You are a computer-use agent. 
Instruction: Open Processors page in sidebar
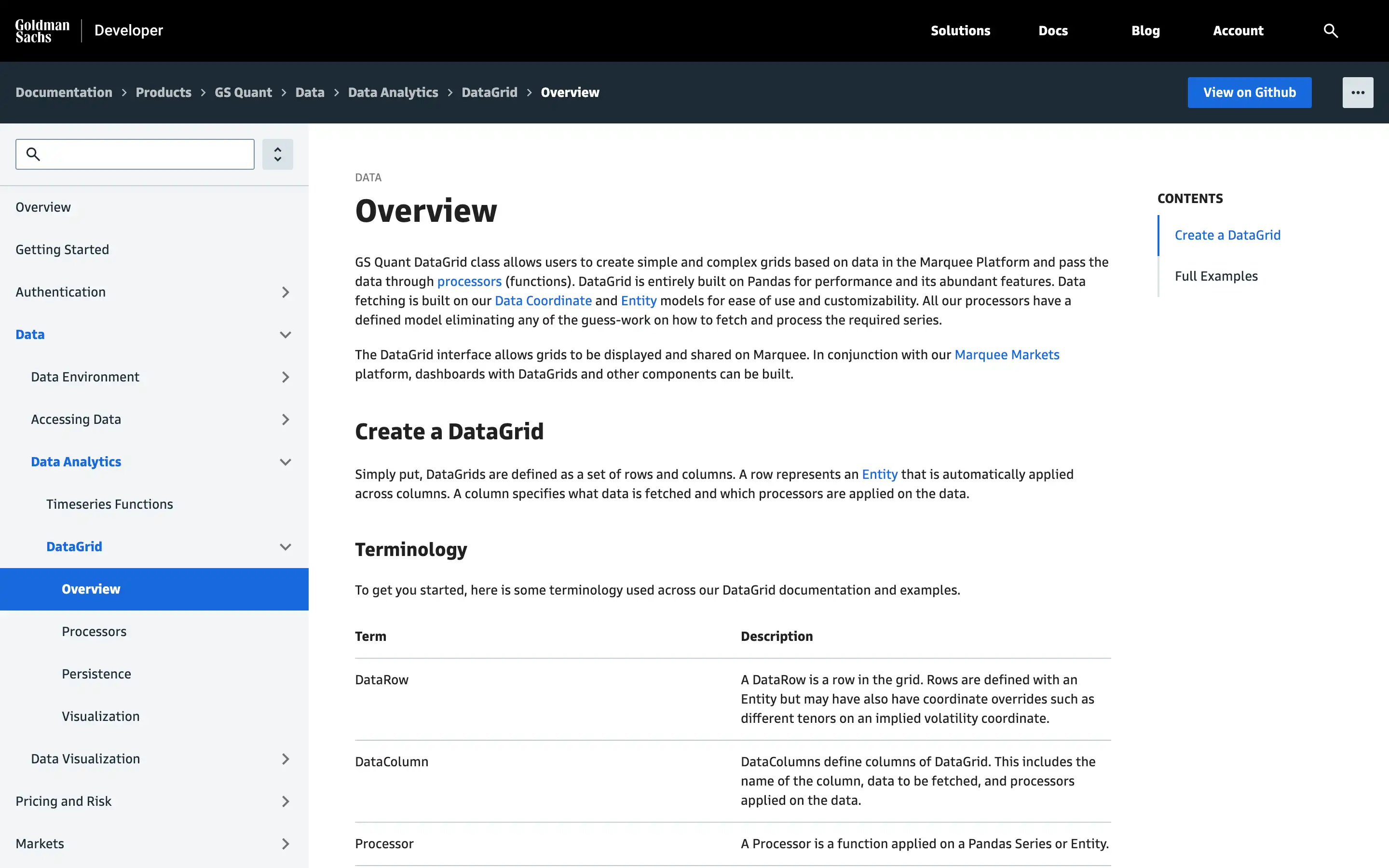[x=94, y=632]
